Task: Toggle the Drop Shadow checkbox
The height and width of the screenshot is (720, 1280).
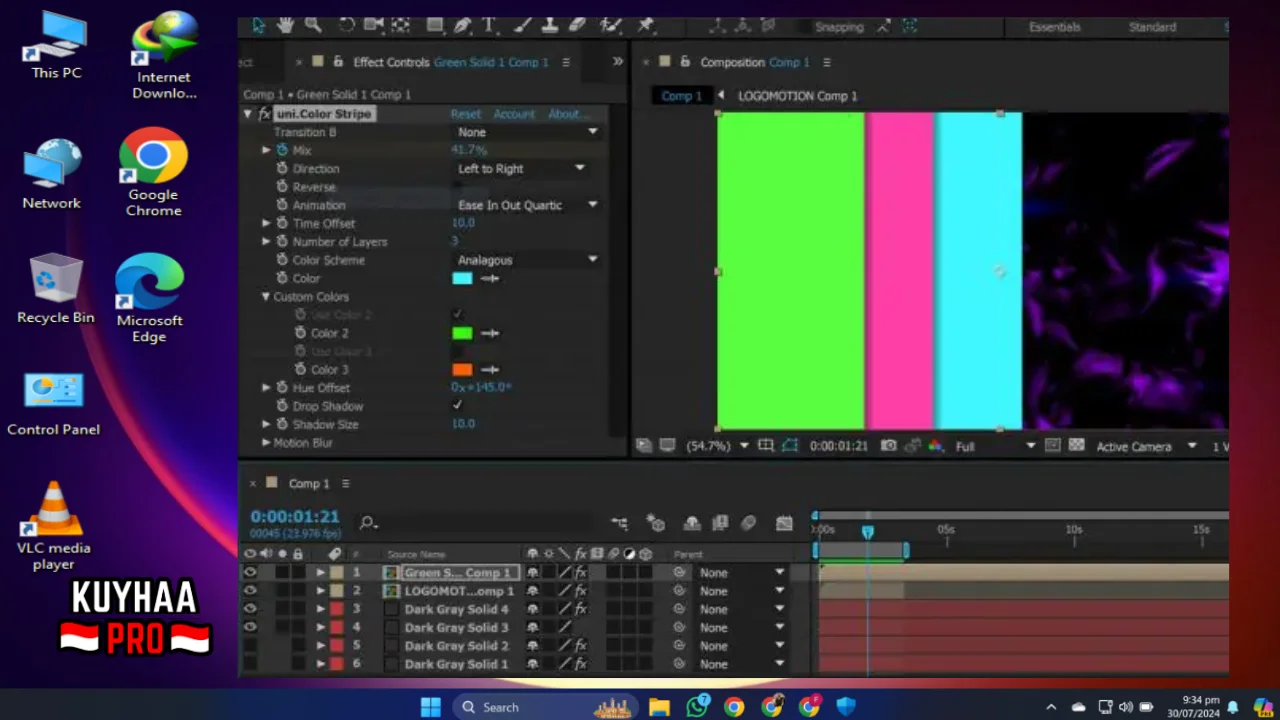Action: (x=457, y=405)
